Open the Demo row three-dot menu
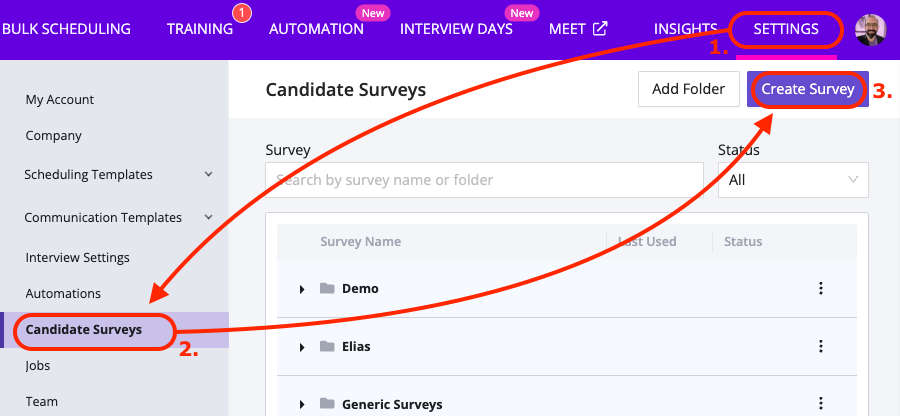 (821, 289)
